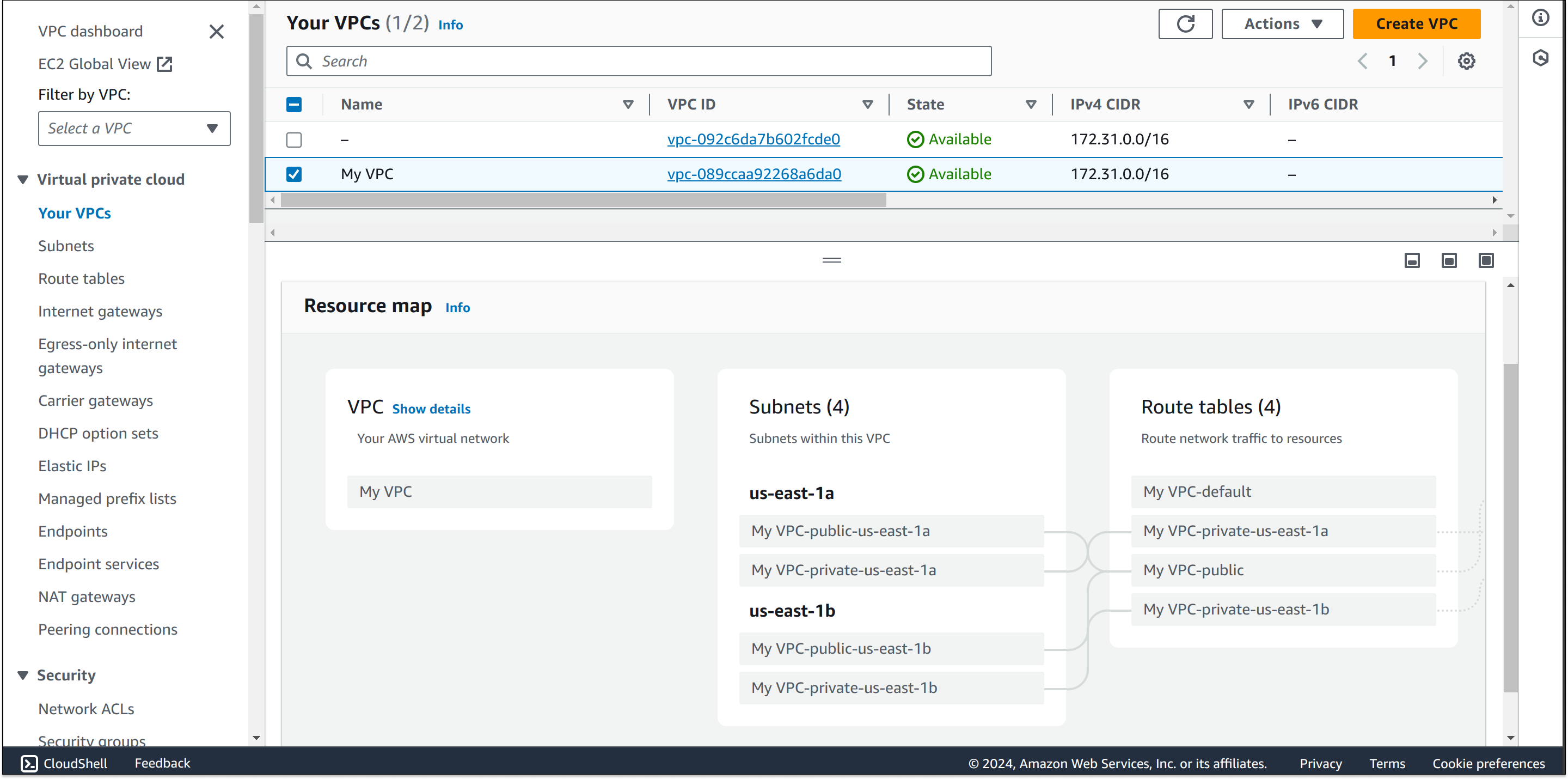This screenshot has height=779, width=1568.
Task: Open the info side panel icon
Action: click(x=1541, y=17)
